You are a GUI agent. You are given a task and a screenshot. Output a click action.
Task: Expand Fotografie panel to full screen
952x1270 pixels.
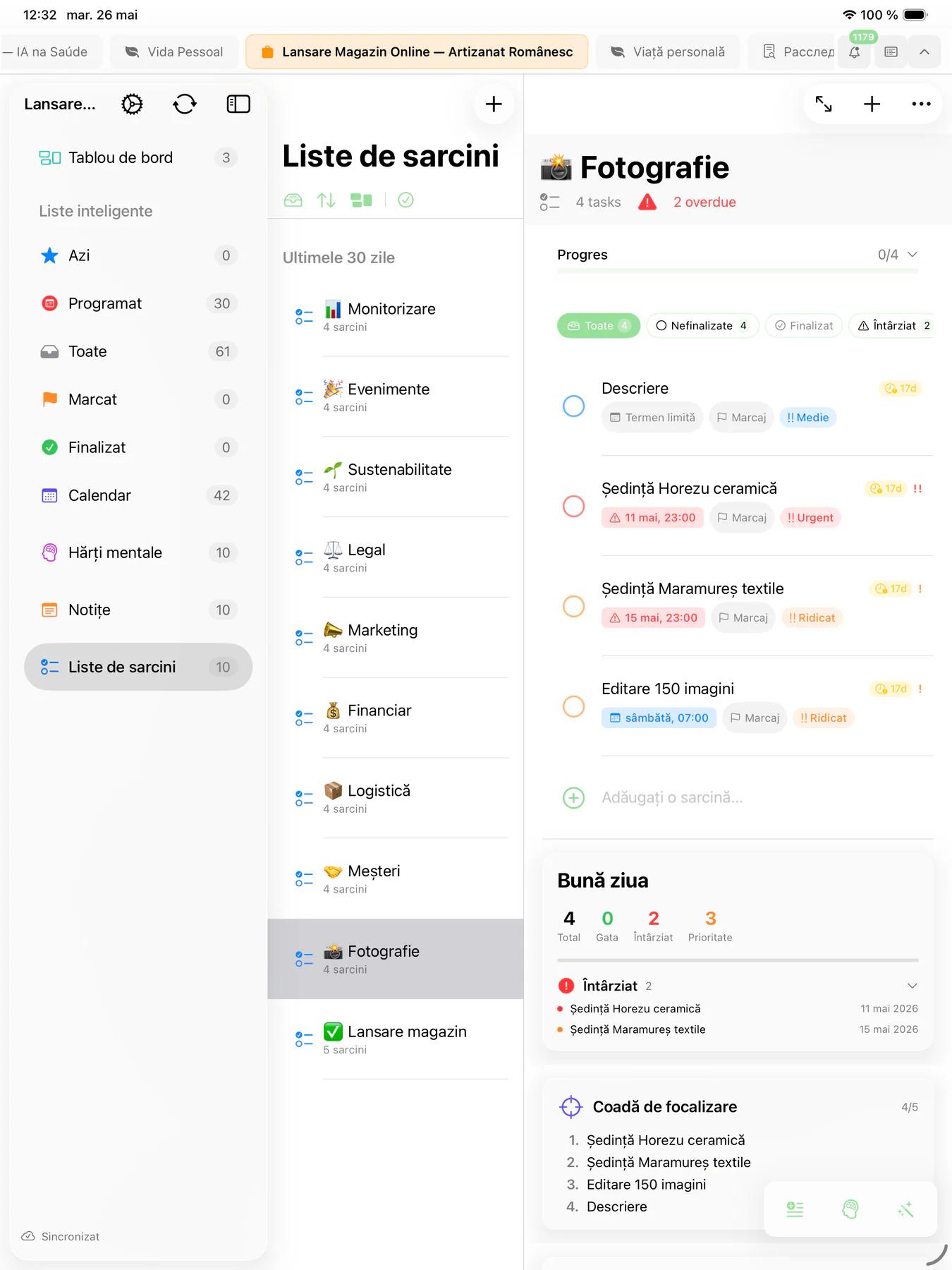click(824, 104)
